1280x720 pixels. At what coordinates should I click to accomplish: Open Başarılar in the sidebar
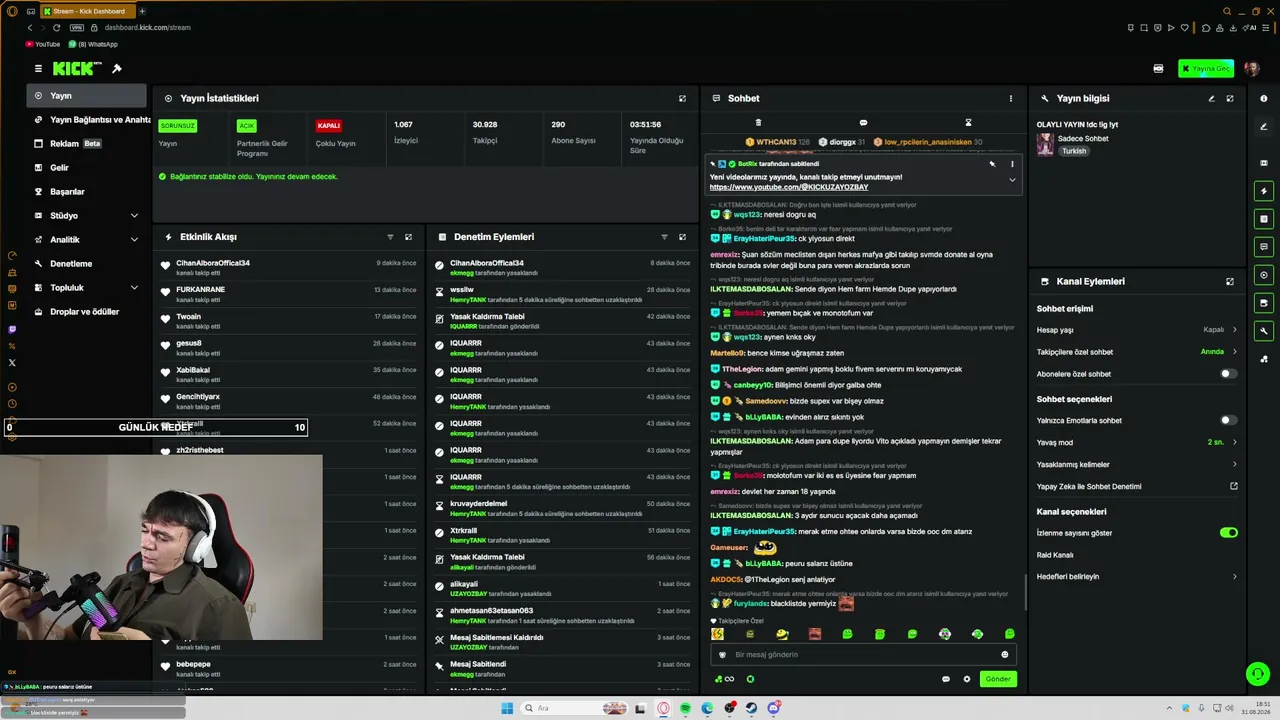point(87,192)
